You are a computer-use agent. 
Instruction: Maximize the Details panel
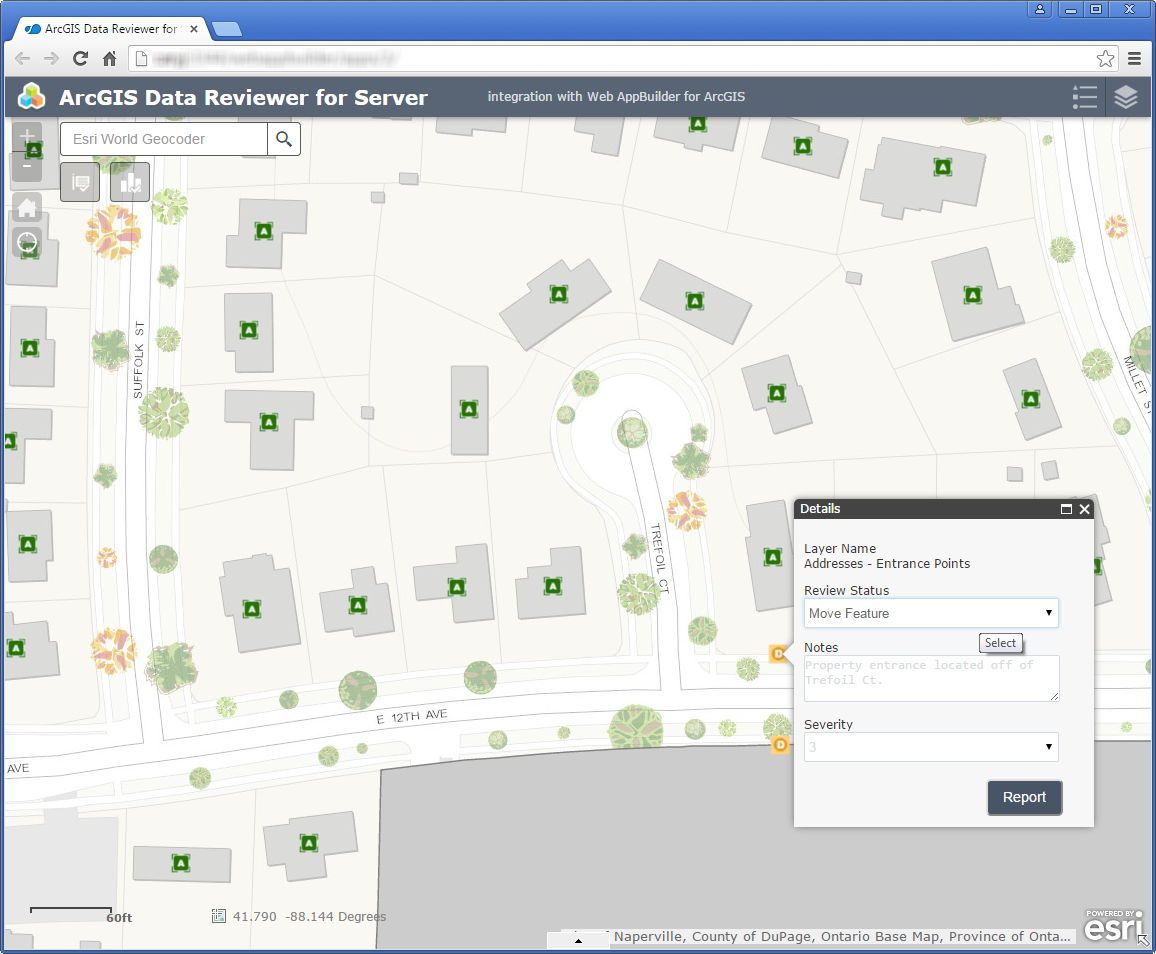click(x=1066, y=509)
